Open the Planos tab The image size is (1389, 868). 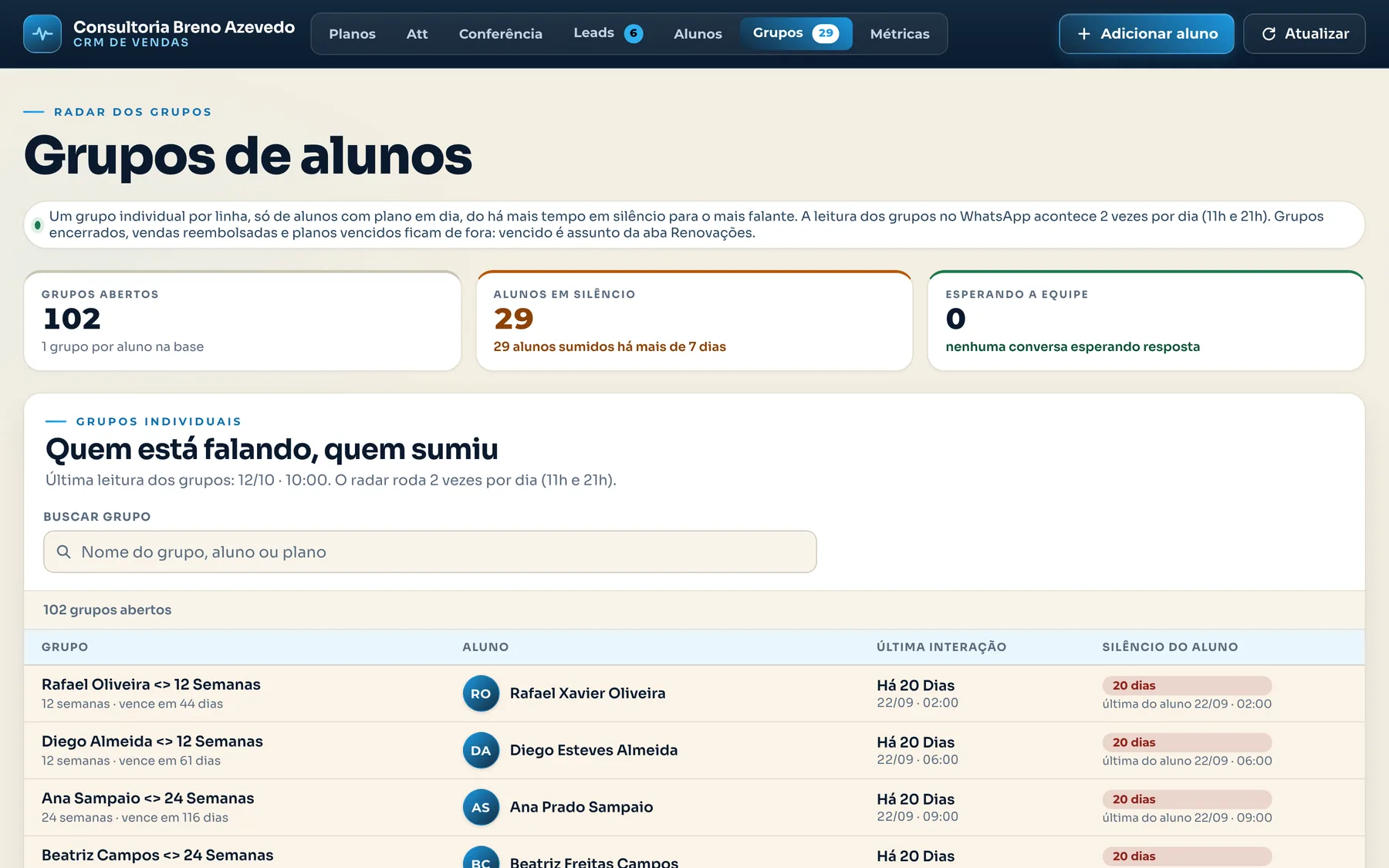[x=352, y=34]
